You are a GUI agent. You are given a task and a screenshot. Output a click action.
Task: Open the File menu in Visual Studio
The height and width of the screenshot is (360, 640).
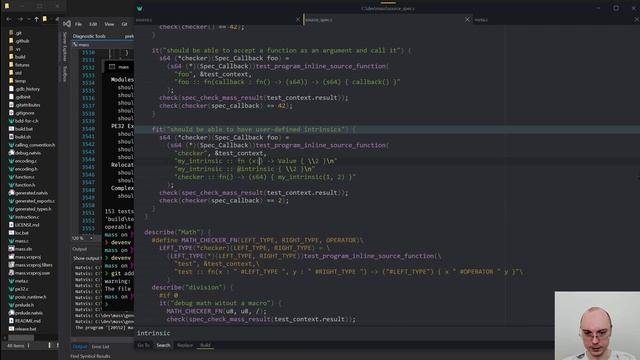(78, 24)
